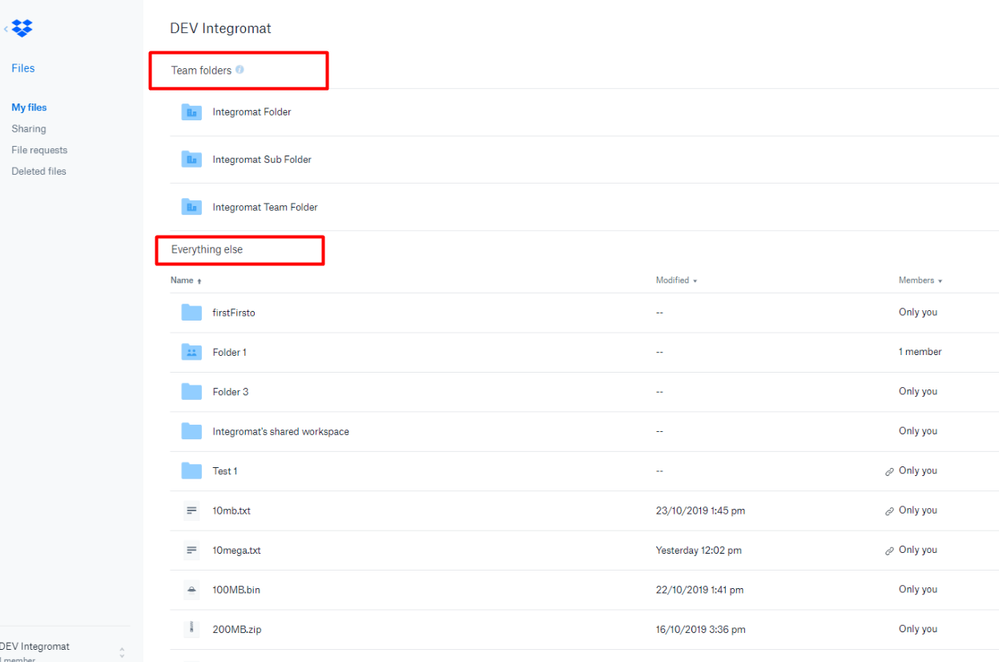Click the Integromat Folder team folder icon
The width and height of the screenshot is (999, 662).
coord(192,112)
